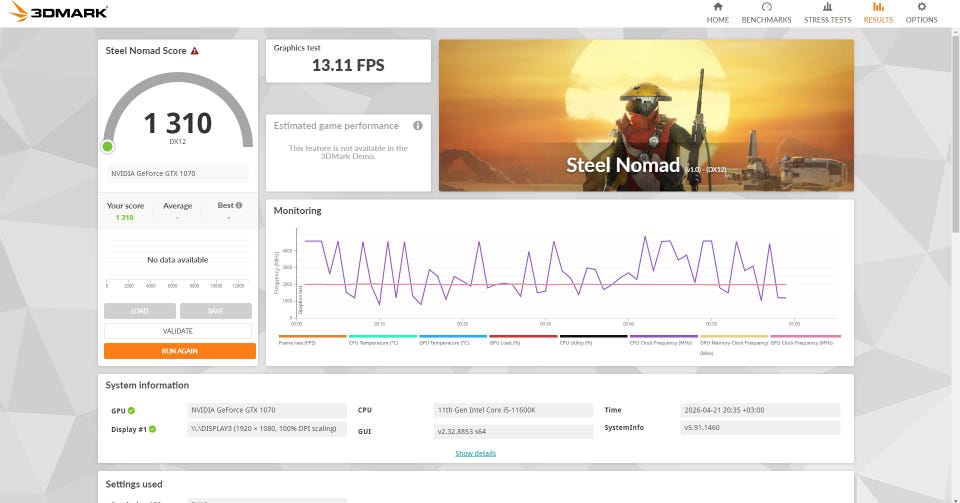Click the green Your score value 1 310

tap(124, 218)
